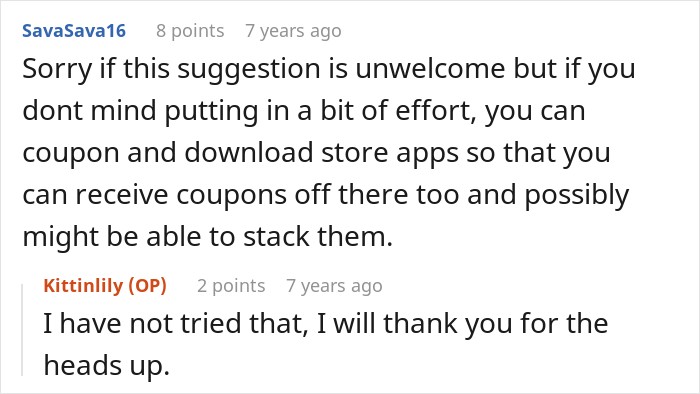The image size is (700, 394).
Task: Click the 8 points score label
Action: 190,31
